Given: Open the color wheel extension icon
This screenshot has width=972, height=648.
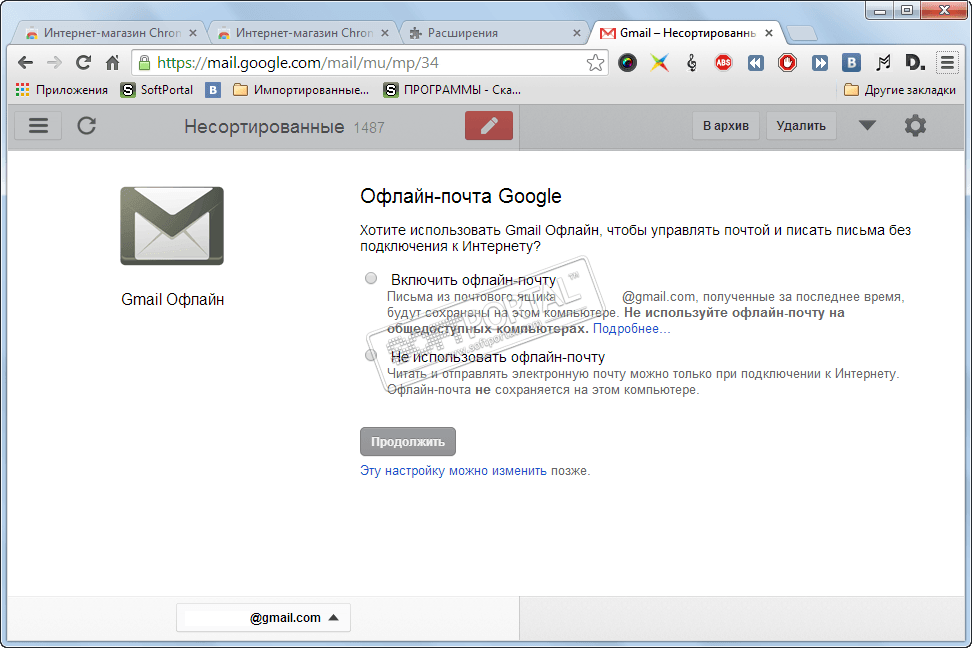Looking at the screenshot, I should (627, 63).
